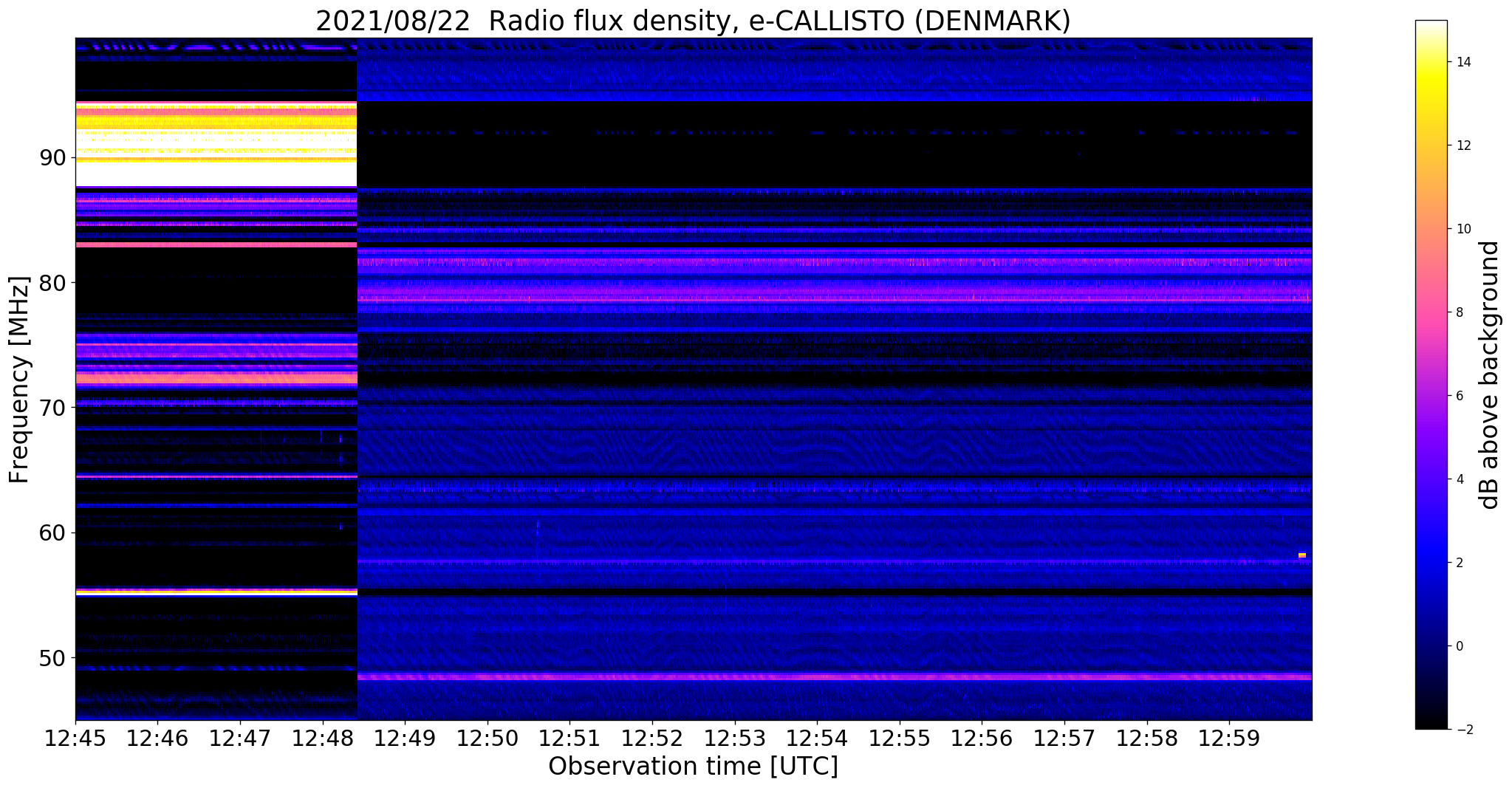This screenshot has height=788, width=1512.
Task: Click the 'Observation time [UTC]' x-axis label
Action: pyautogui.click(x=693, y=767)
